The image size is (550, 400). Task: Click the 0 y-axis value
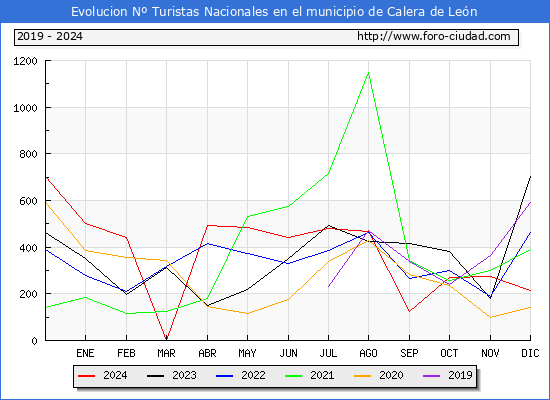click(34, 341)
